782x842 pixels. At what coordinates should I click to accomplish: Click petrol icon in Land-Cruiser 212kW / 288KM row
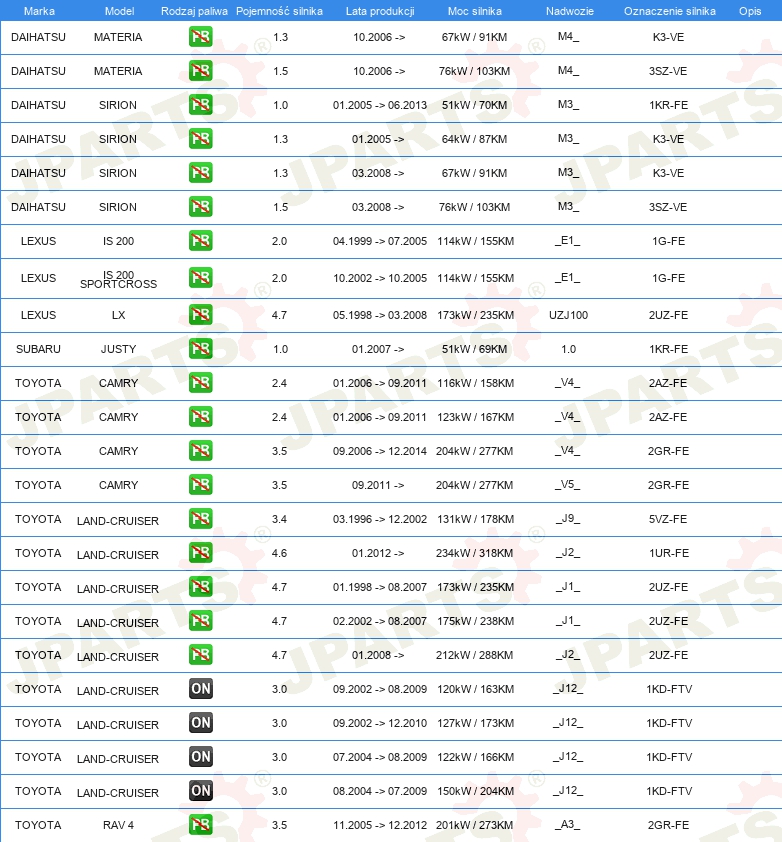200,655
